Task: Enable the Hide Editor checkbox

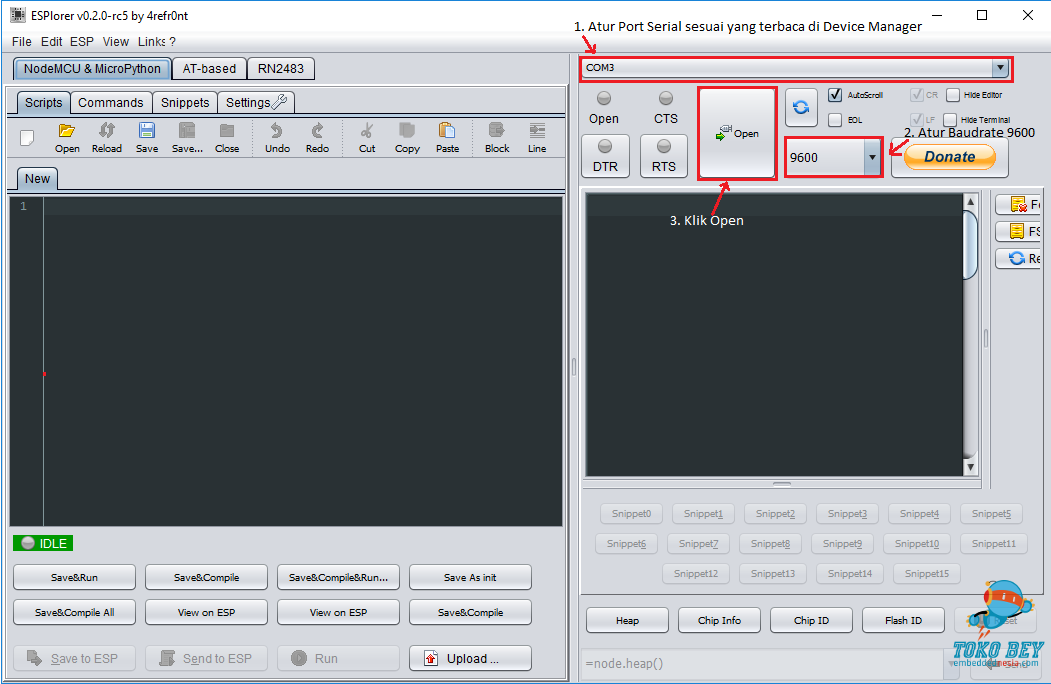Action: coord(952,95)
